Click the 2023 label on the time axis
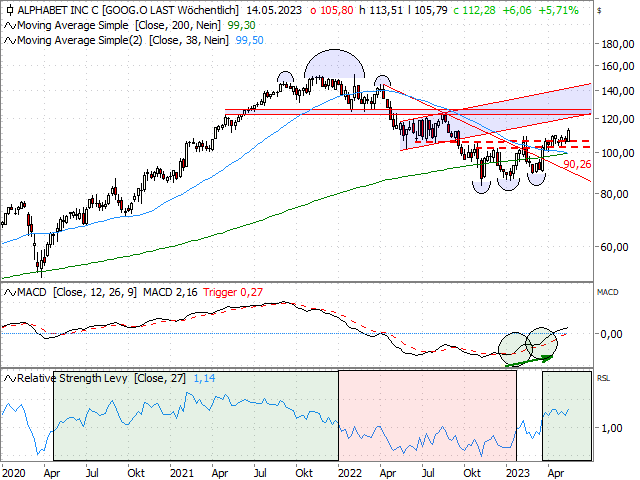 pyautogui.click(x=518, y=473)
